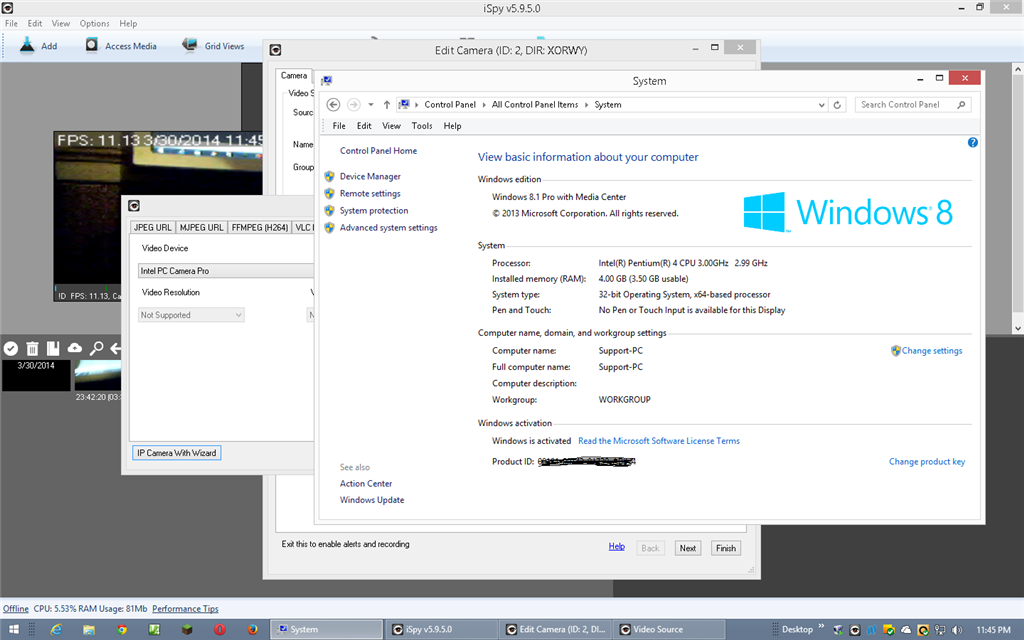Screen dimensions: 1024x640
Task: Switch to the JPEG URL tab
Action: [152, 227]
